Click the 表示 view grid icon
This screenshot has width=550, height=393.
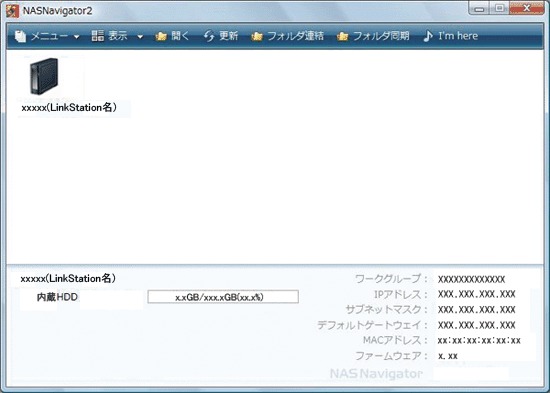98,35
